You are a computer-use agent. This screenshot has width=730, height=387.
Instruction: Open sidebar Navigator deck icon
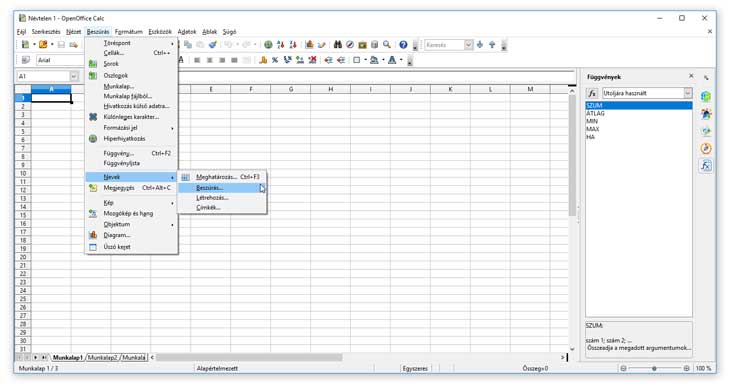coord(706,149)
